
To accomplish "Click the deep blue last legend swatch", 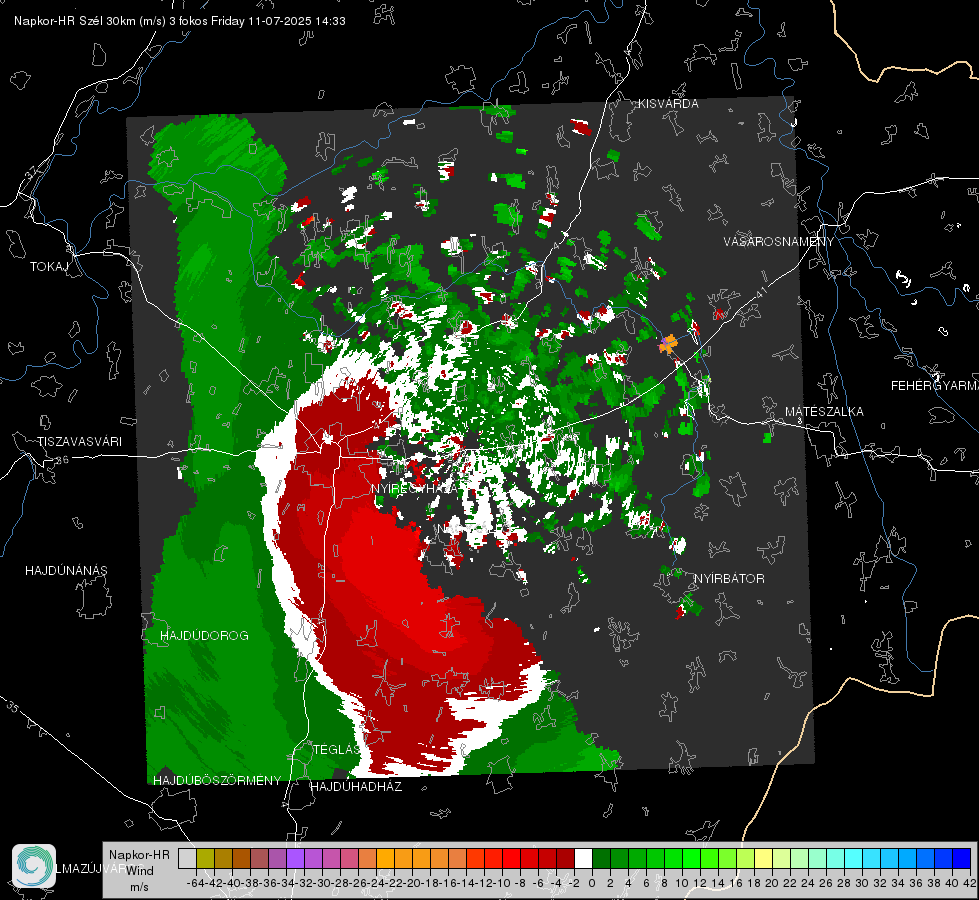I will coord(962,858).
